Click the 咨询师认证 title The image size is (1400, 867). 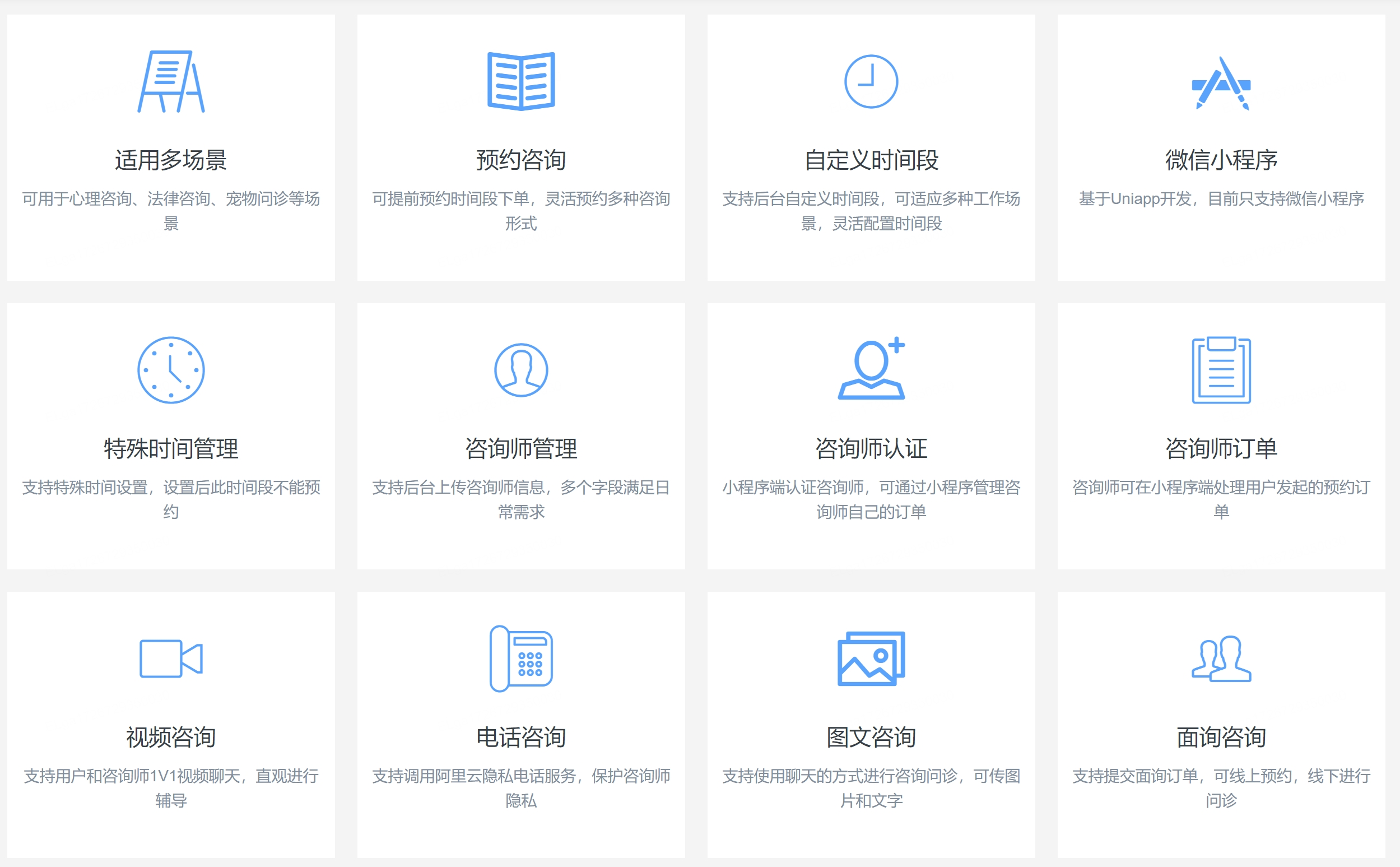coord(871,448)
